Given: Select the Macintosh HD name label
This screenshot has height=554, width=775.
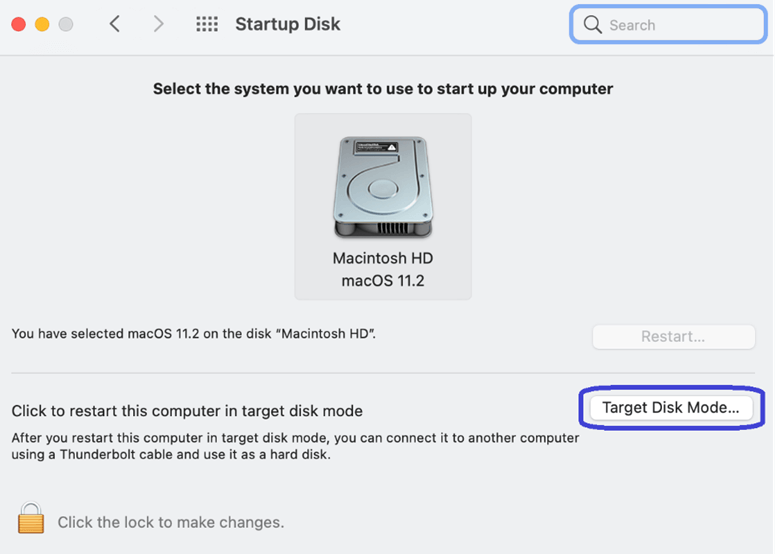Looking at the screenshot, I should pos(383,258).
